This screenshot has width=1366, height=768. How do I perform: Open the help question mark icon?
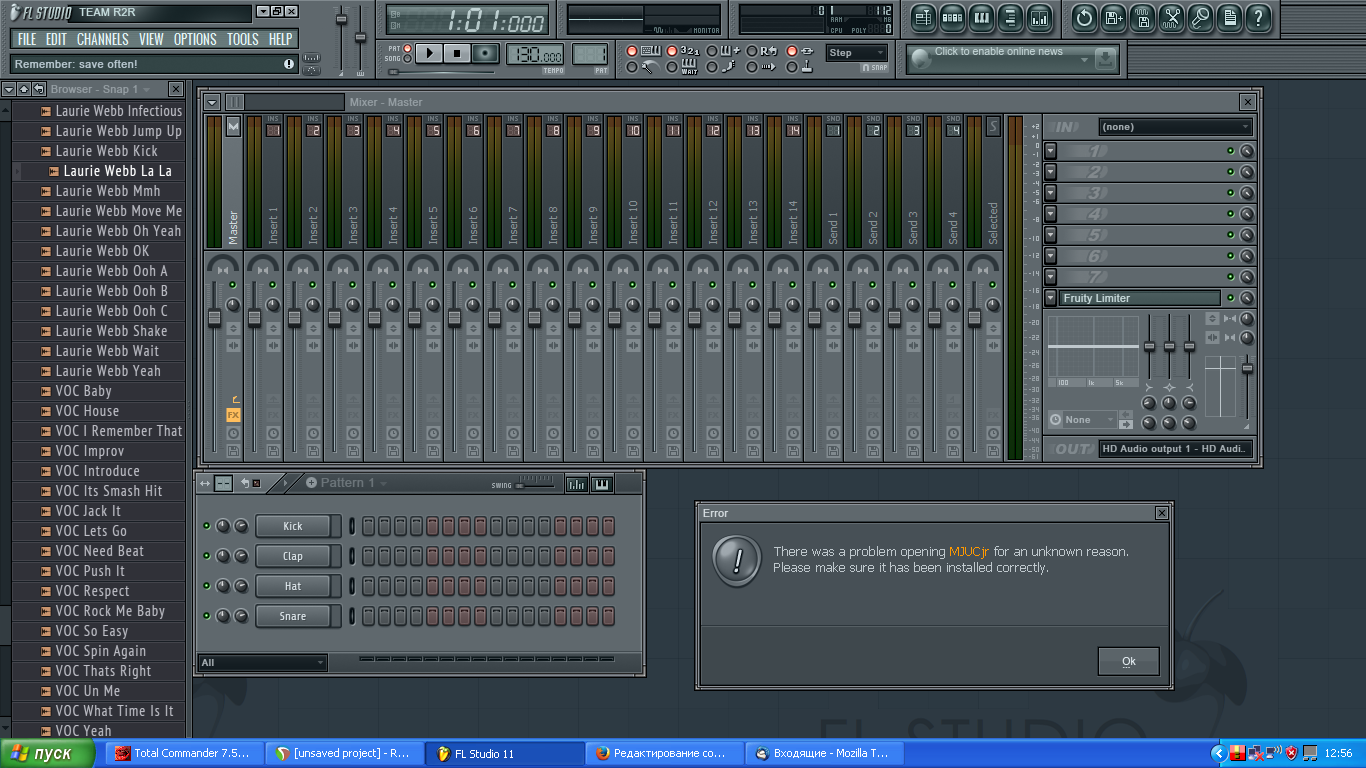(x=1259, y=17)
